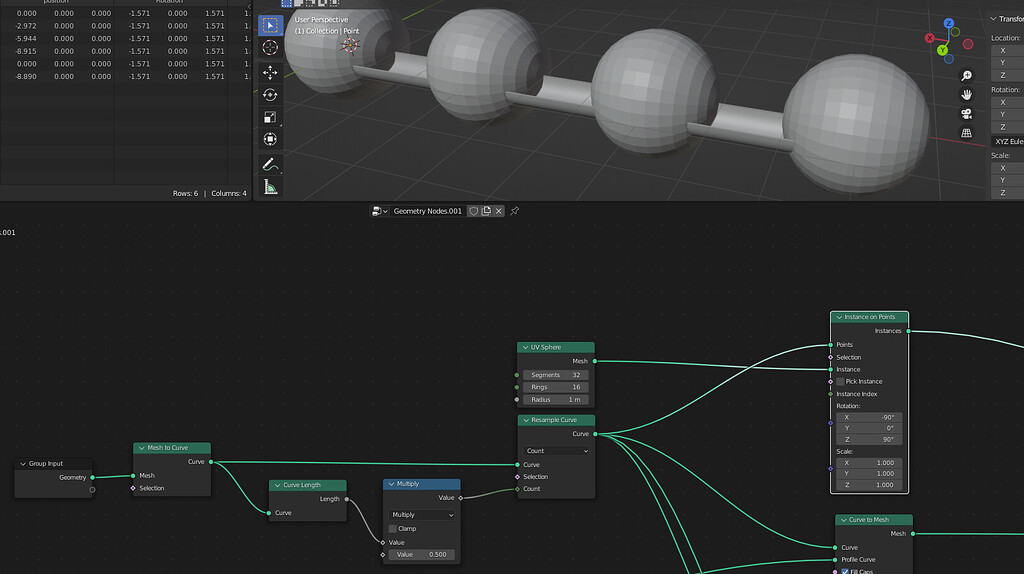Open the XYZ Euler rotation mode dropdown
This screenshot has height=574, width=1024.
pyautogui.click(x=1008, y=142)
